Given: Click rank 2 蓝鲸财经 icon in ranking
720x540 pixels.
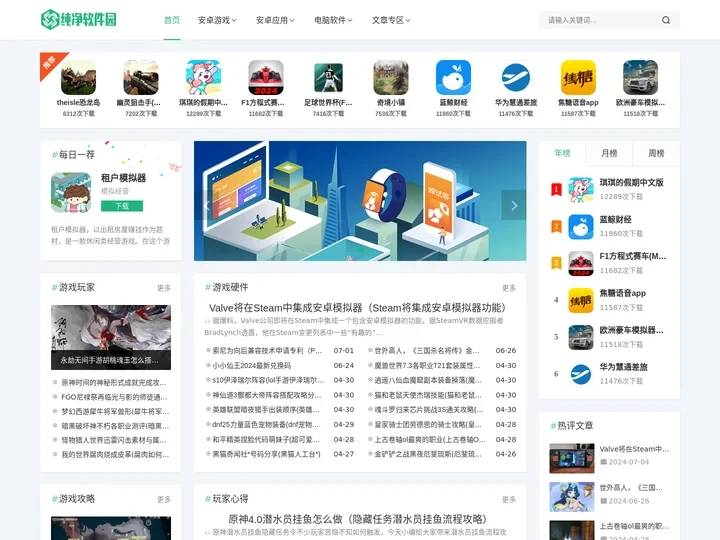Looking at the screenshot, I should point(581,226).
